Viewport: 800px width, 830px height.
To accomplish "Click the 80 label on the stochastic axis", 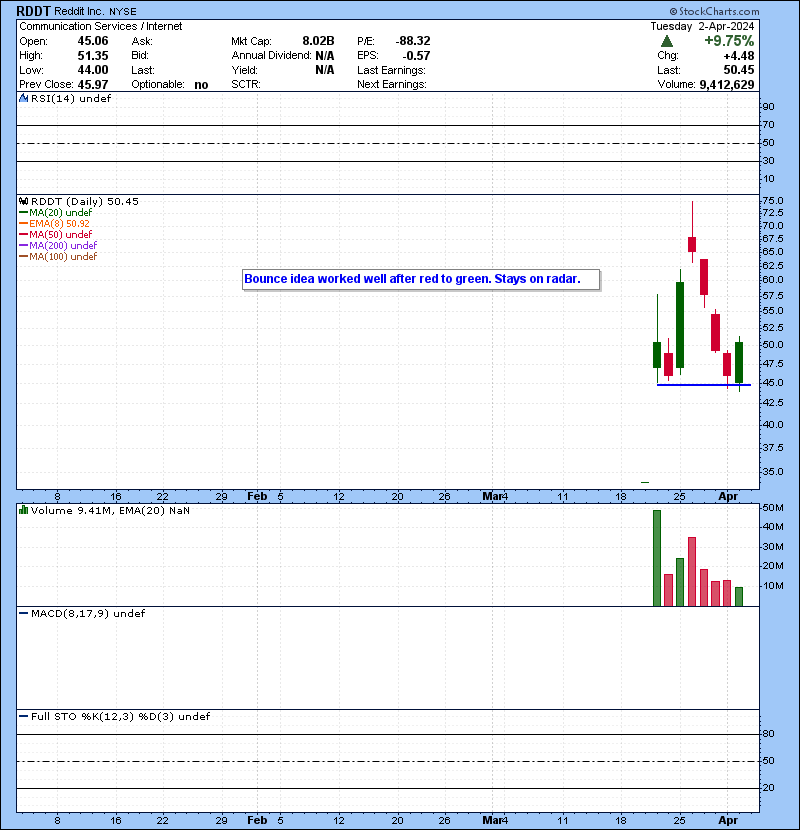I will [768, 734].
